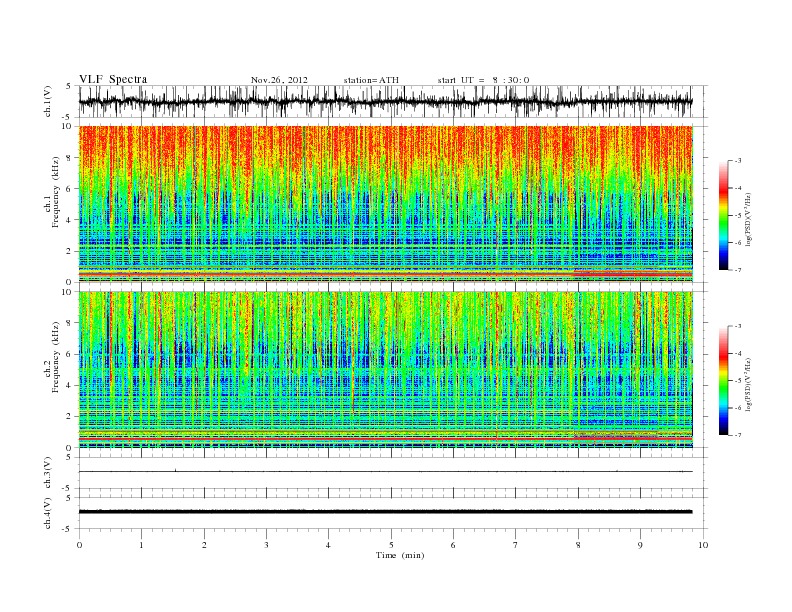Click the ch.2 colorbar "log(PSD)(V²/Hz)" label
The height and width of the screenshot is (612, 792).
click(749, 384)
